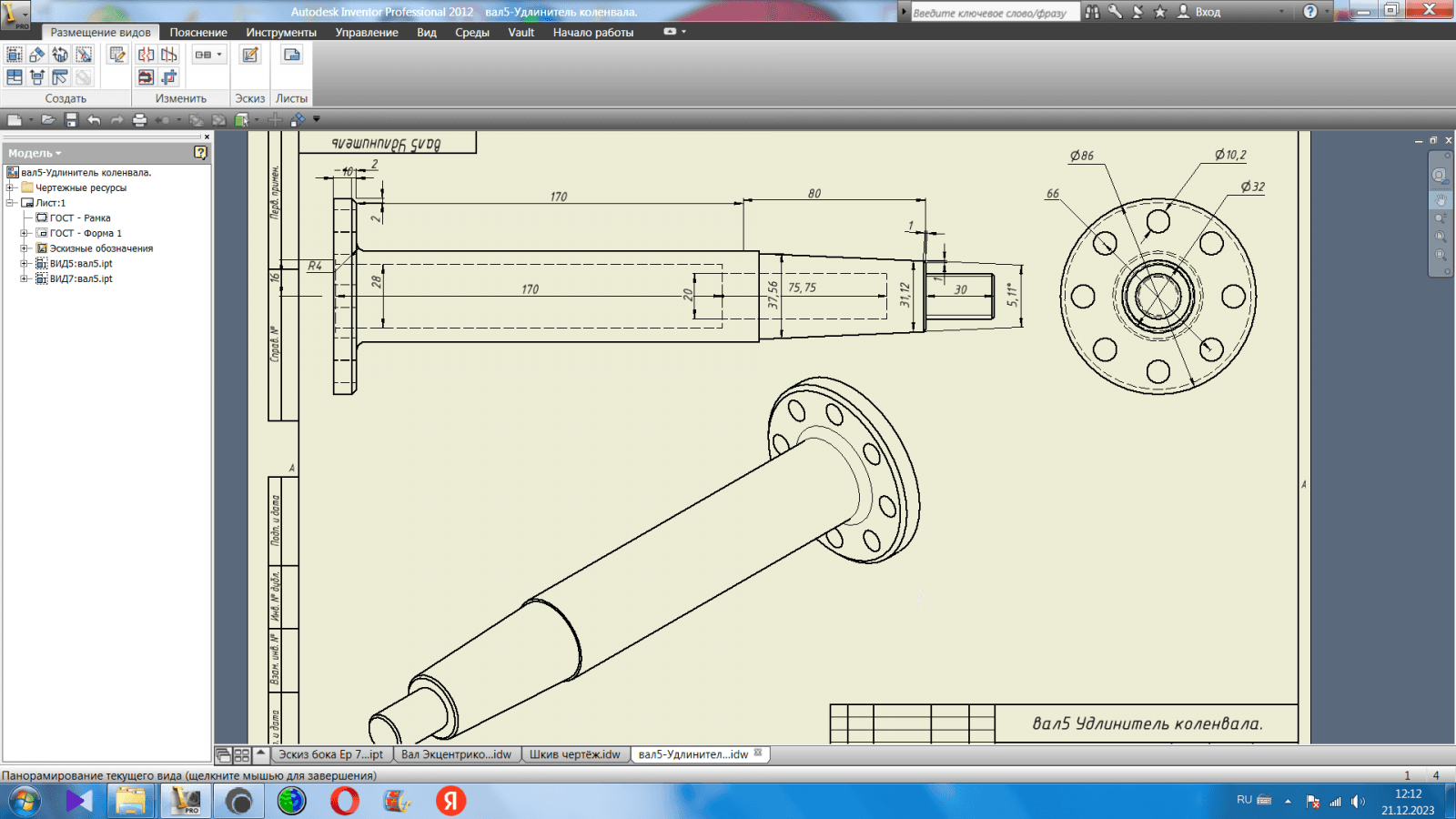
Task: Collapse the Лист:1 tree node
Action: tap(11, 203)
